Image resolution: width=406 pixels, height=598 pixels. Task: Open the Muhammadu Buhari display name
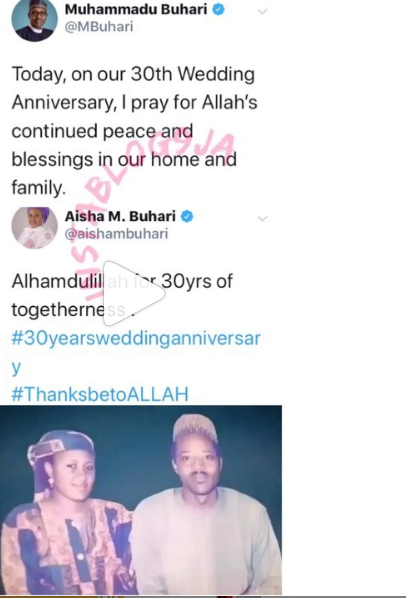pyautogui.click(x=136, y=10)
